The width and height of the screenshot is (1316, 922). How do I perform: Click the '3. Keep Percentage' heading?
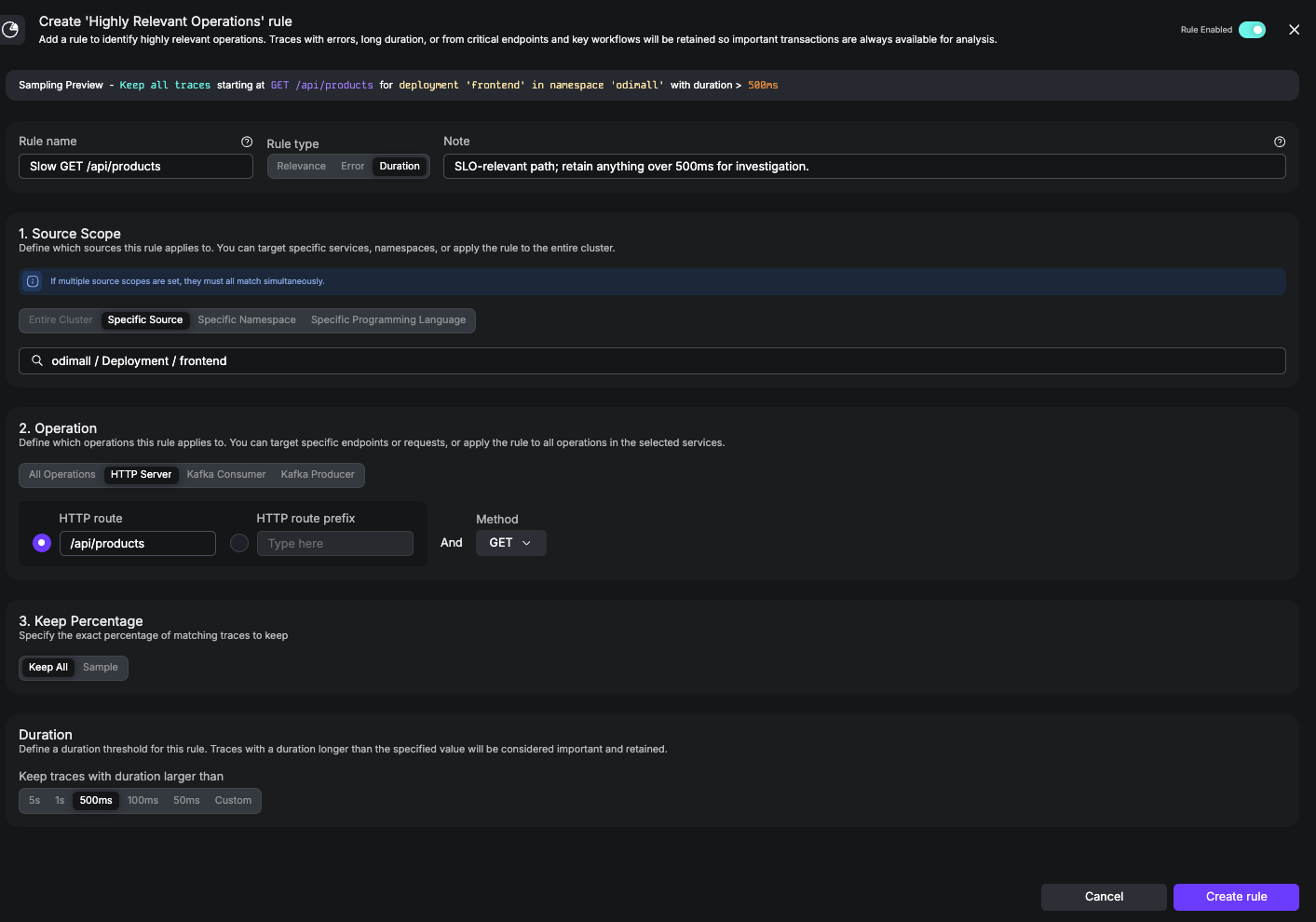81,621
